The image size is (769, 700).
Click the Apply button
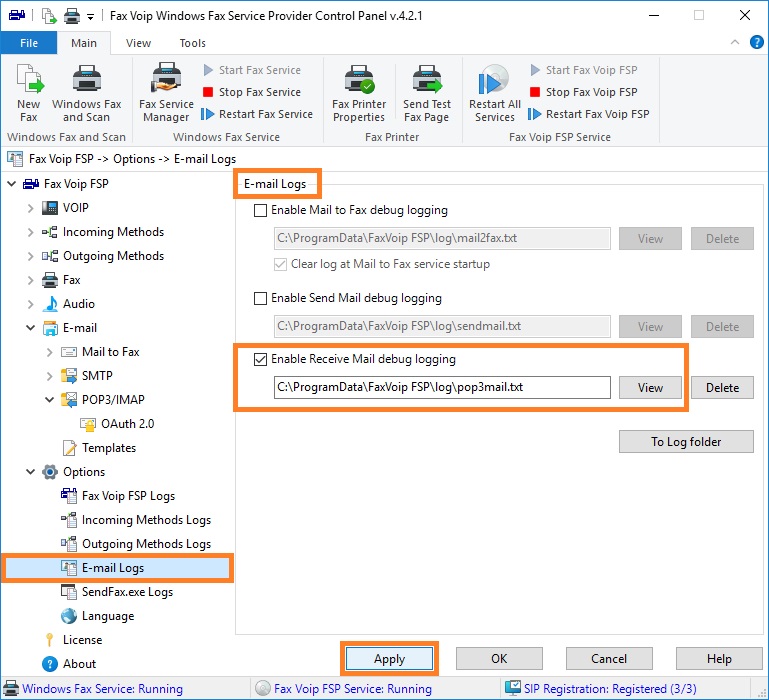coord(389,658)
